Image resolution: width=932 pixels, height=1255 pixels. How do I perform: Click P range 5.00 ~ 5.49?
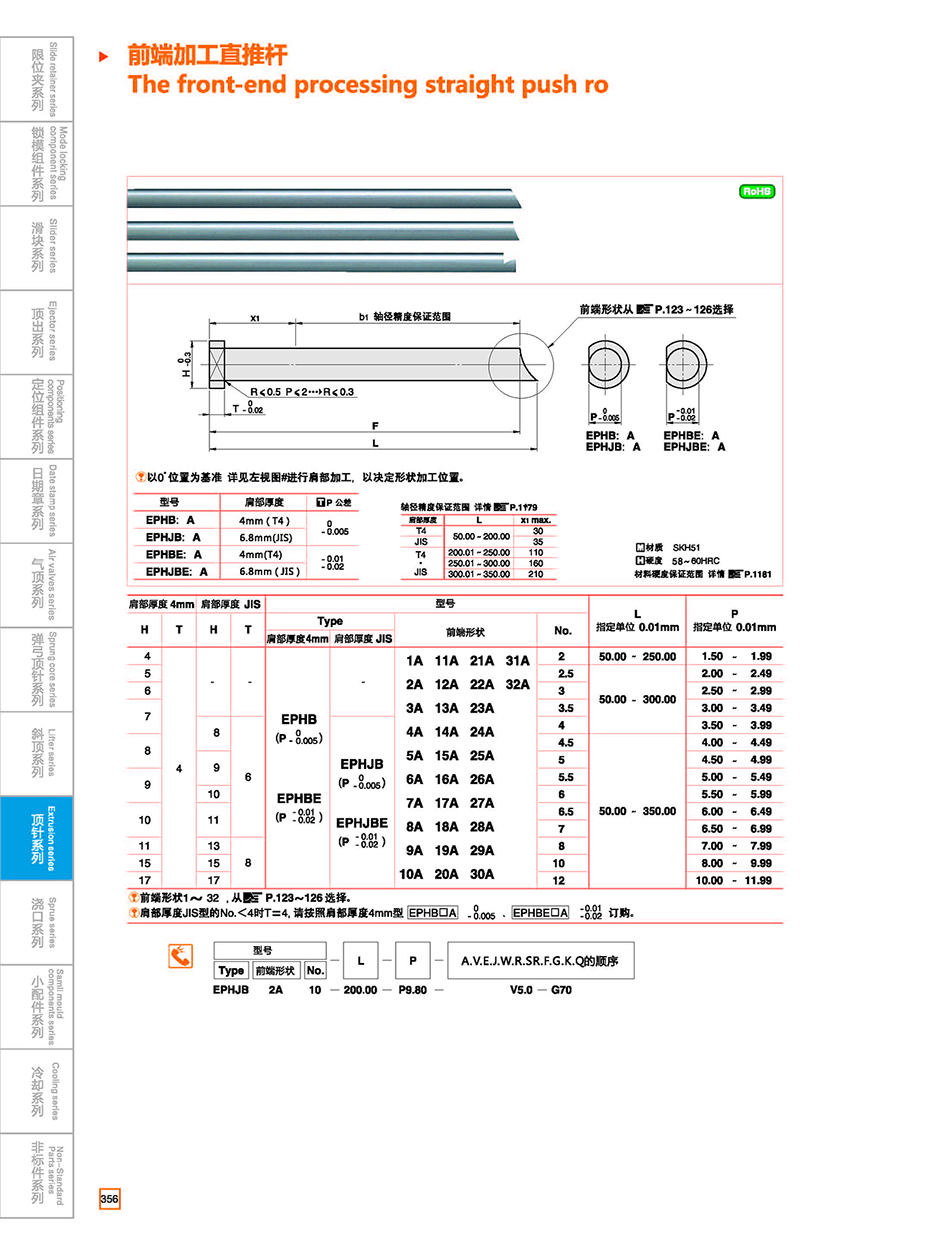[x=737, y=777]
